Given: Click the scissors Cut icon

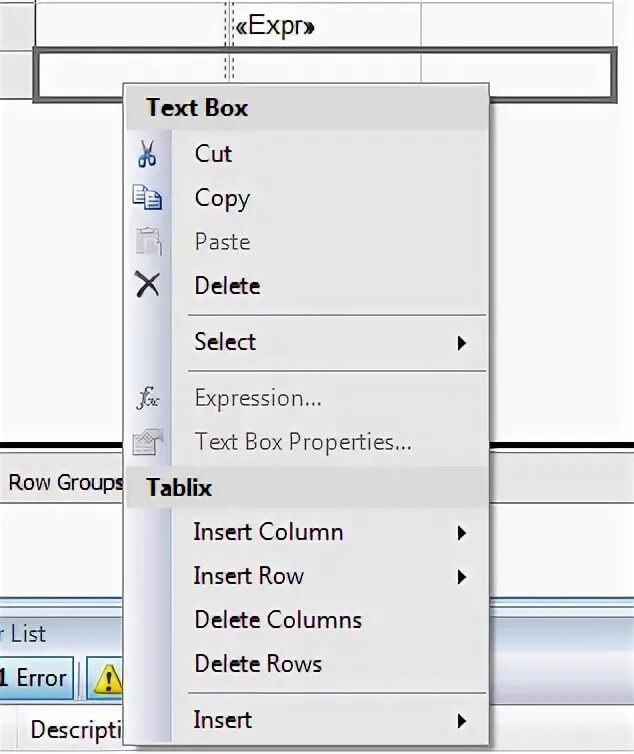Looking at the screenshot, I should [x=147, y=154].
